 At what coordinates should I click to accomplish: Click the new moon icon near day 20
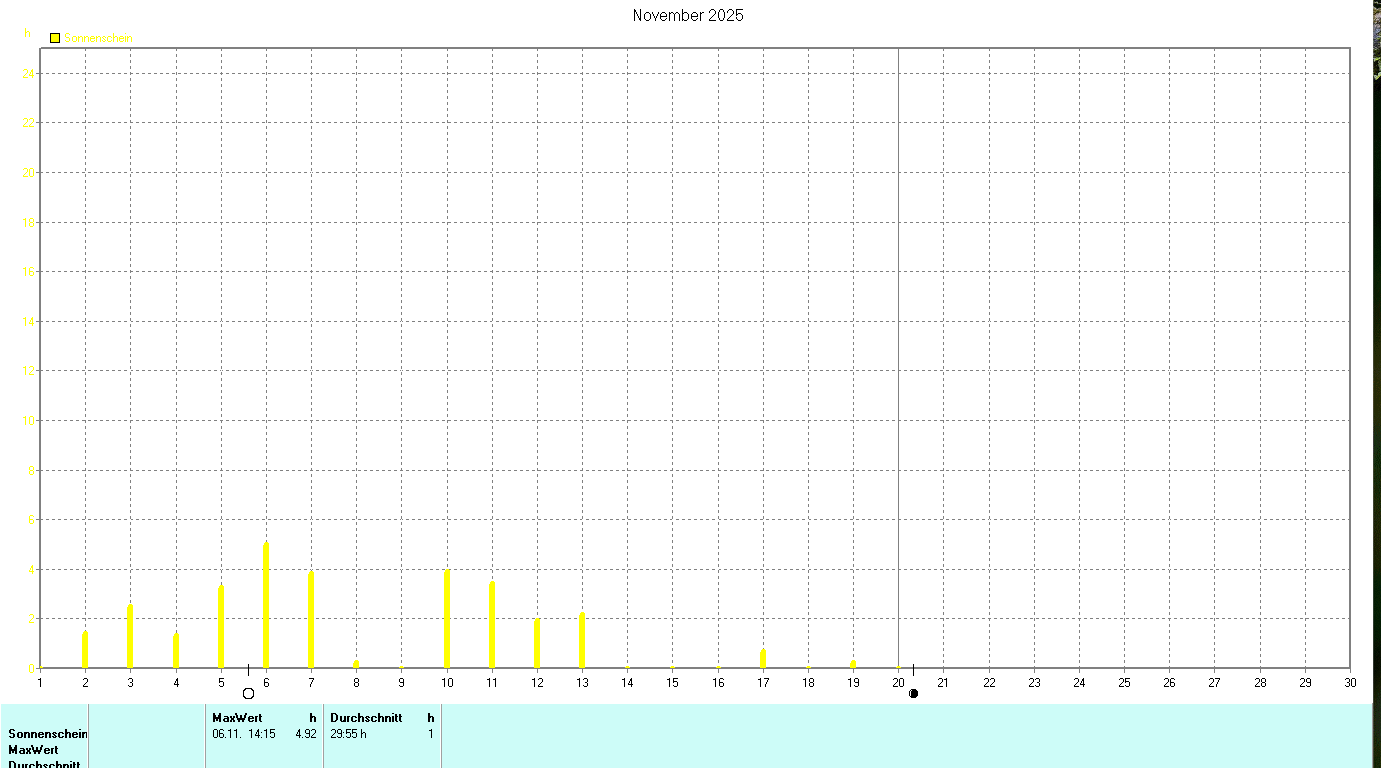(x=913, y=693)
